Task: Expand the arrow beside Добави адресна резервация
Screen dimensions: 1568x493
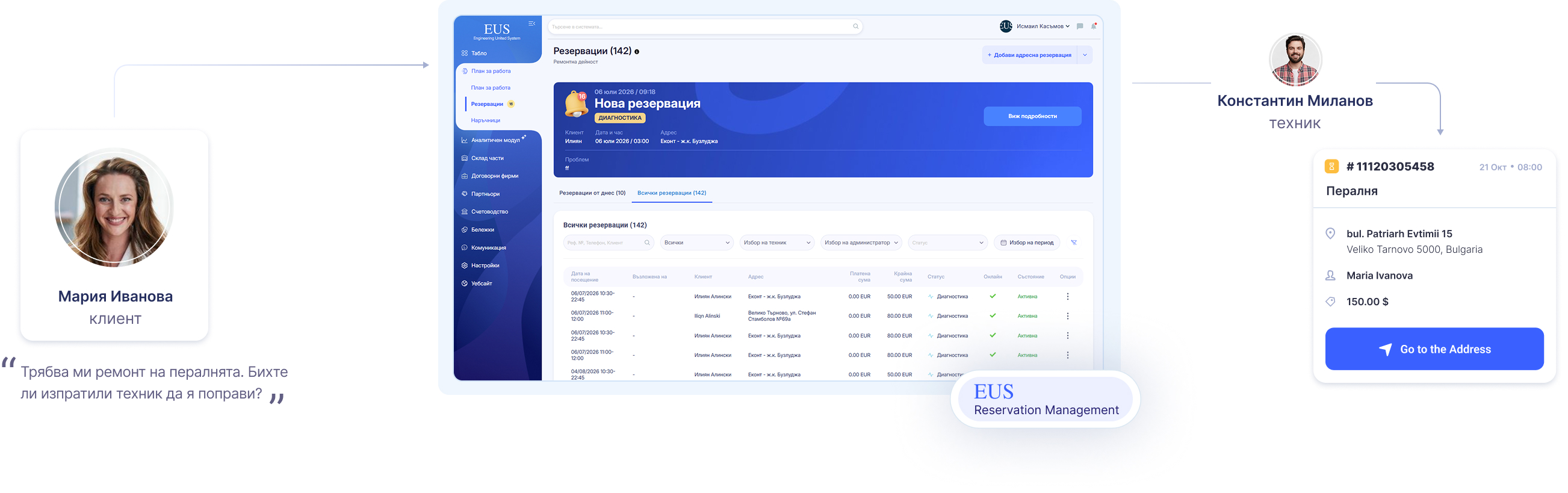Action: (x=1085, y=55)
